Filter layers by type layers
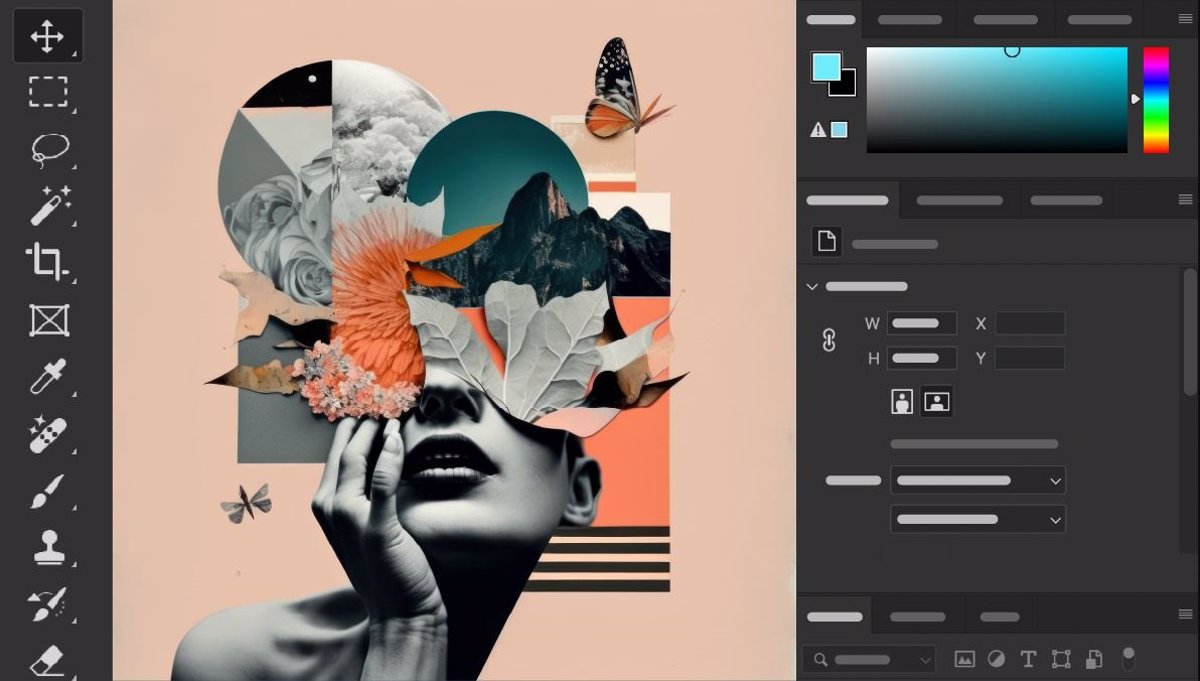The height and width of the screenshot is (681, 1200). pos(1028,659)
